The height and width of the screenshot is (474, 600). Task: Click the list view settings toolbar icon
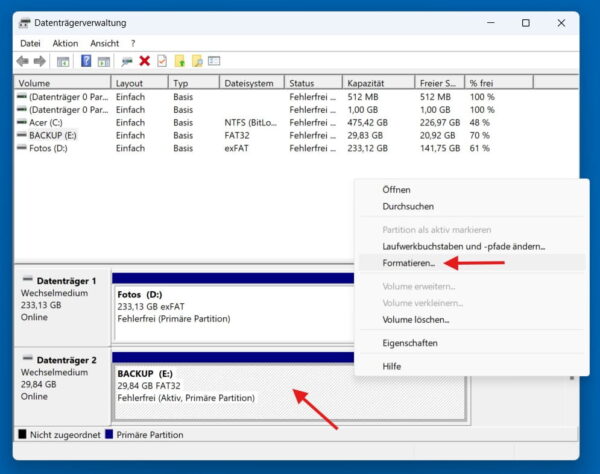214,61
